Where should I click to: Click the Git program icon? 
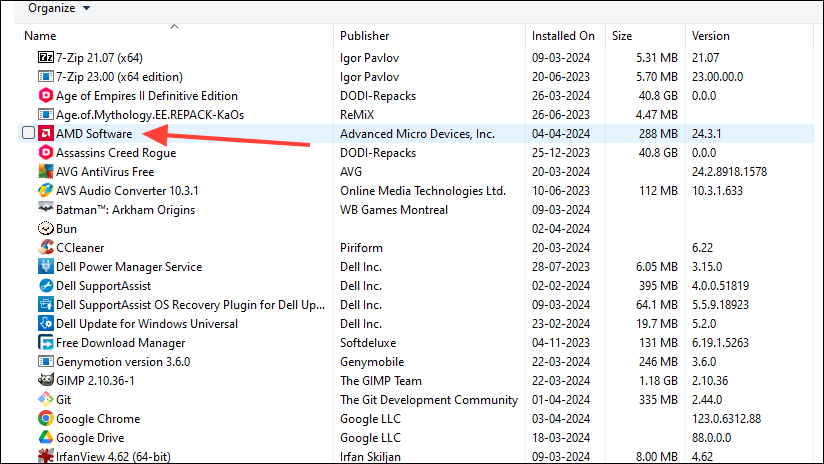(x=46, y=399)
